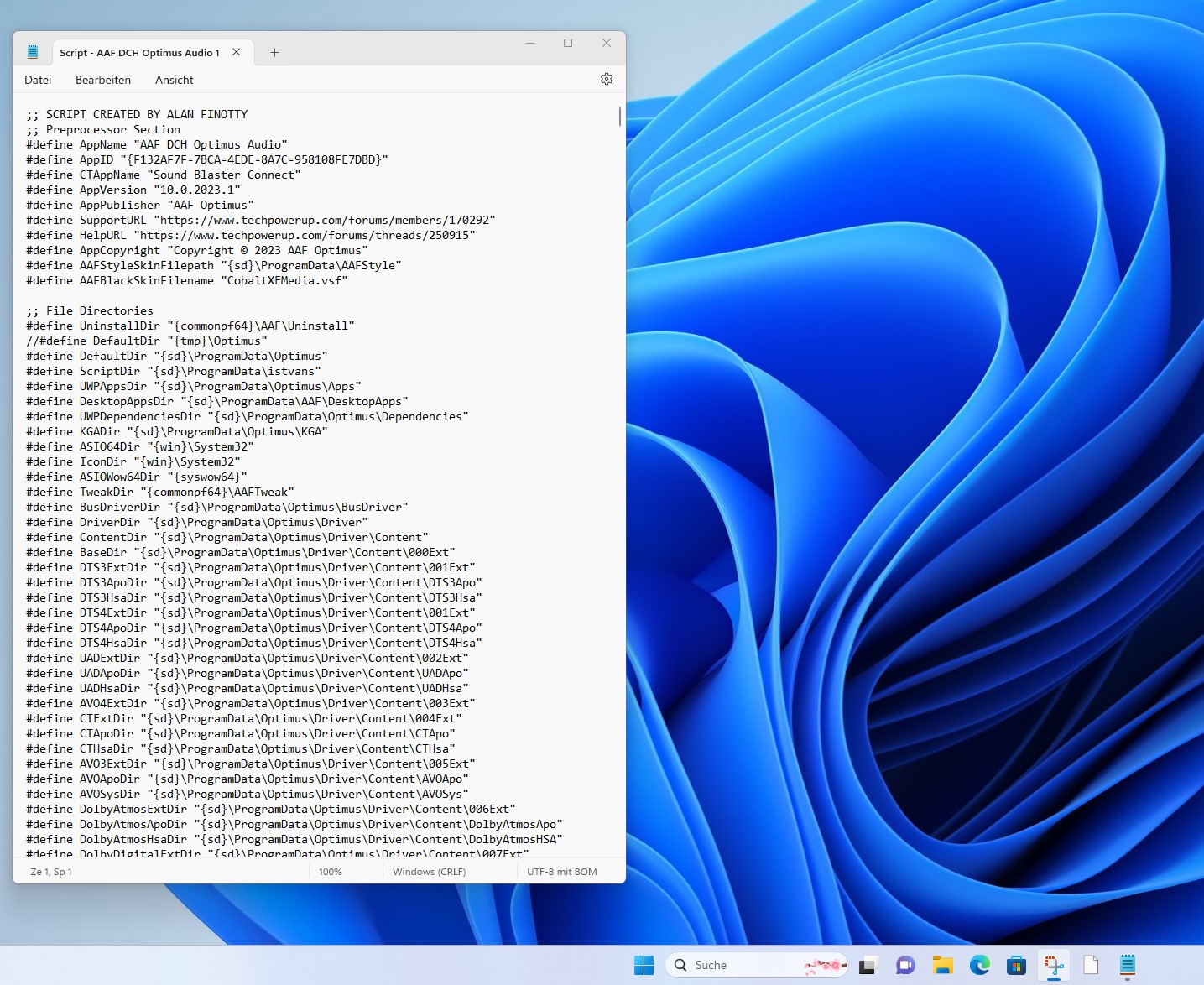Screen dimensions: 1204x985
Task: Click the '#define AppName' line
Action: (x=157, y=144)
